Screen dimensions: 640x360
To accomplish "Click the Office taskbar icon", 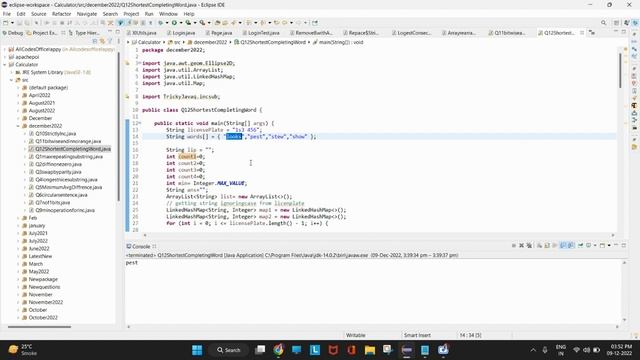I will point(351,350).
